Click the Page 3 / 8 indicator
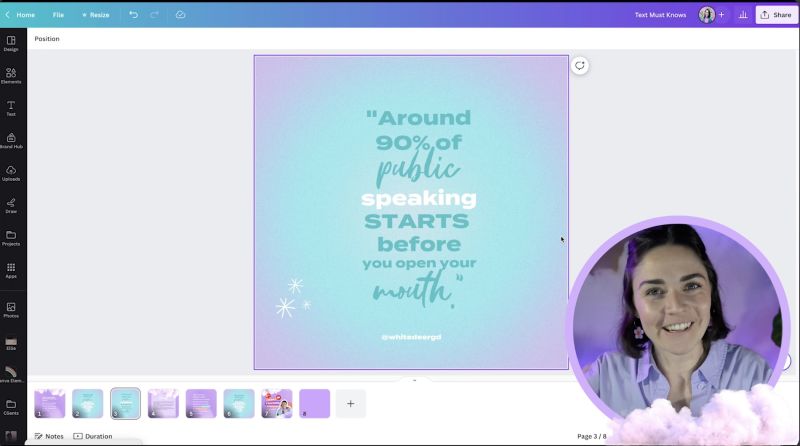 click(x=592, y=436)
